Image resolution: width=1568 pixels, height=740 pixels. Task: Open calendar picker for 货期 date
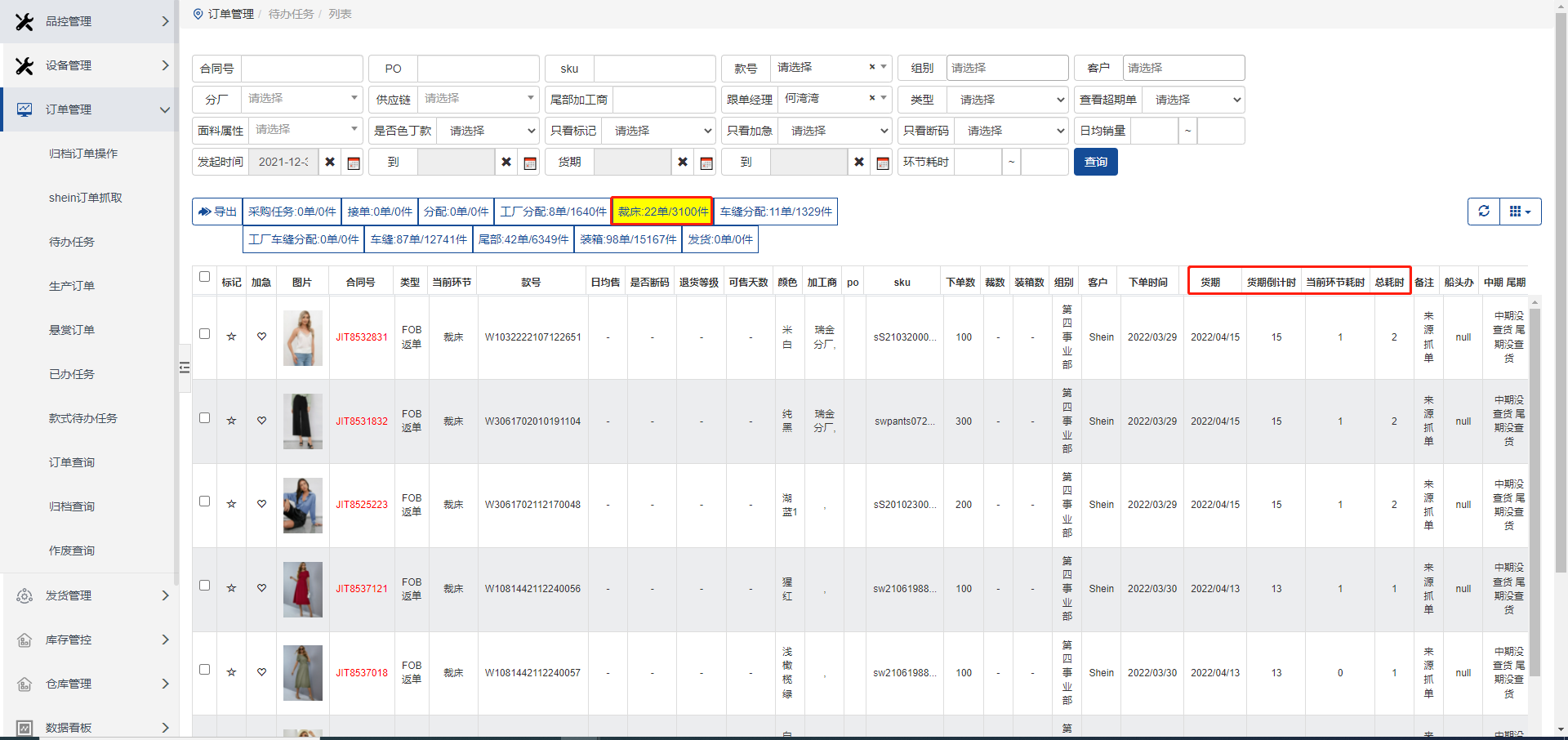click(706, 163)
